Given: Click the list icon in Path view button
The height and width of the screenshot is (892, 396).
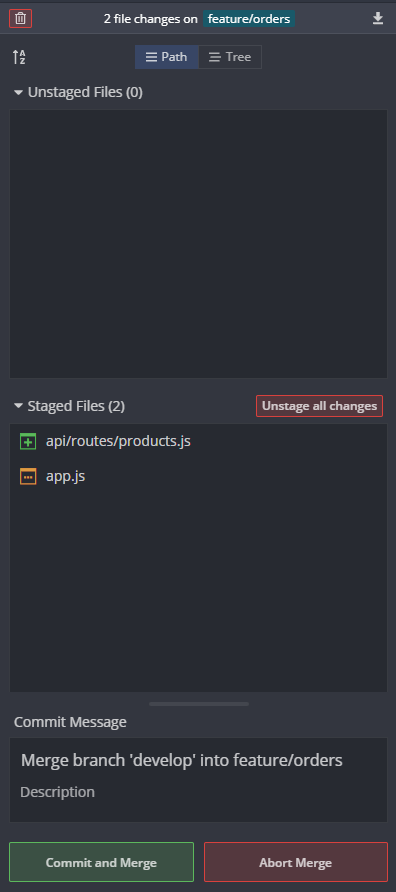Looking at the screenshot, I should 151,57.
